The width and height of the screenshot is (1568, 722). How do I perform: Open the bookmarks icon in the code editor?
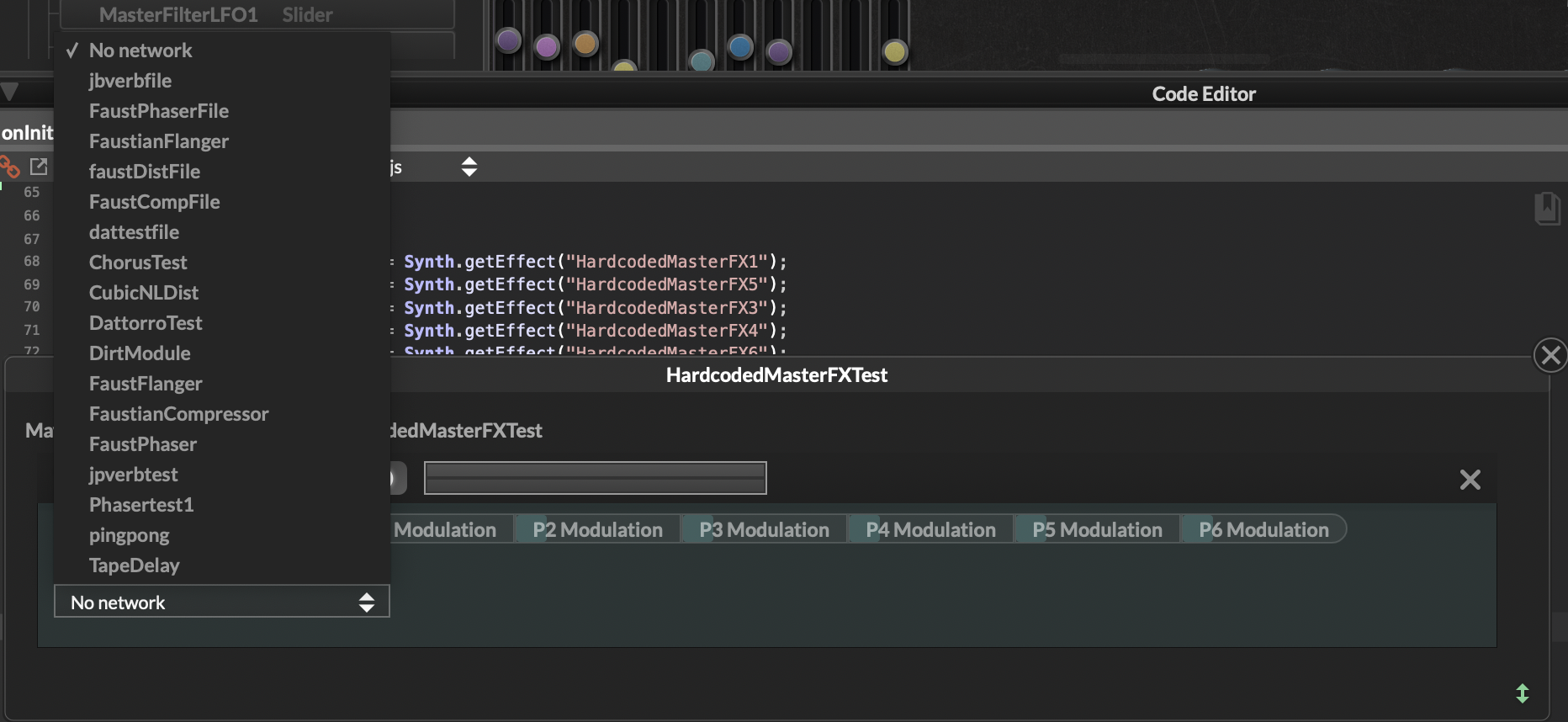coord(1547,209)
